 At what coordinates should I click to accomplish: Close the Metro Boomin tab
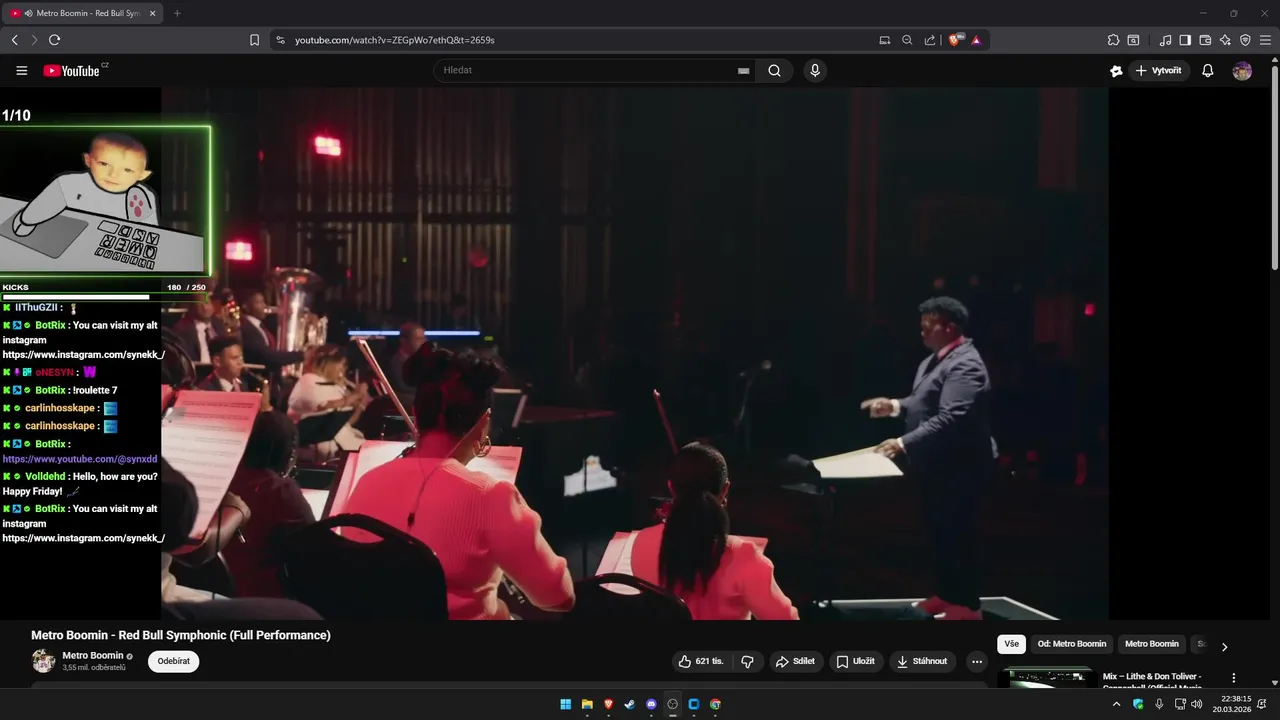[x=152, y=13]
